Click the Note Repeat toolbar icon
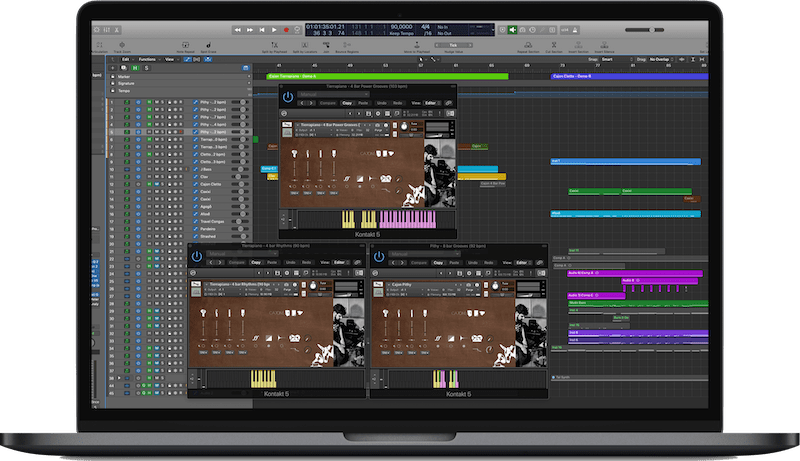The width and height of the screenshot is (800, 461). pos(185,46)
